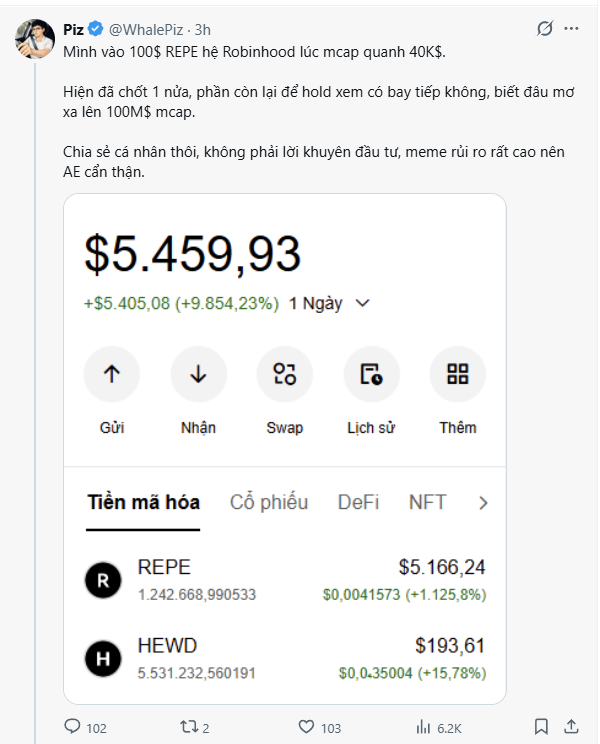600x744 pixels.
Task: Expand the 1 Ngày period dropdown
Action: coord(330,303)
